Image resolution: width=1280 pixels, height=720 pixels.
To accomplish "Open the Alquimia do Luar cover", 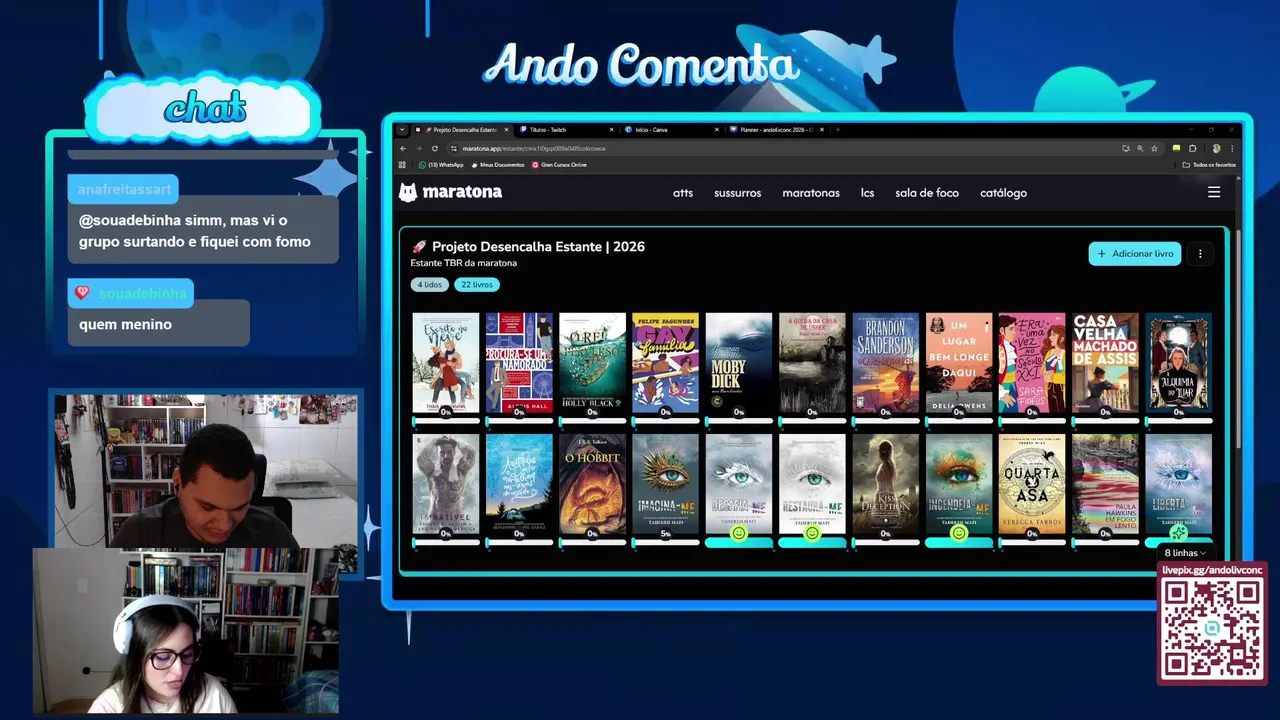I will click(1178, 362).
